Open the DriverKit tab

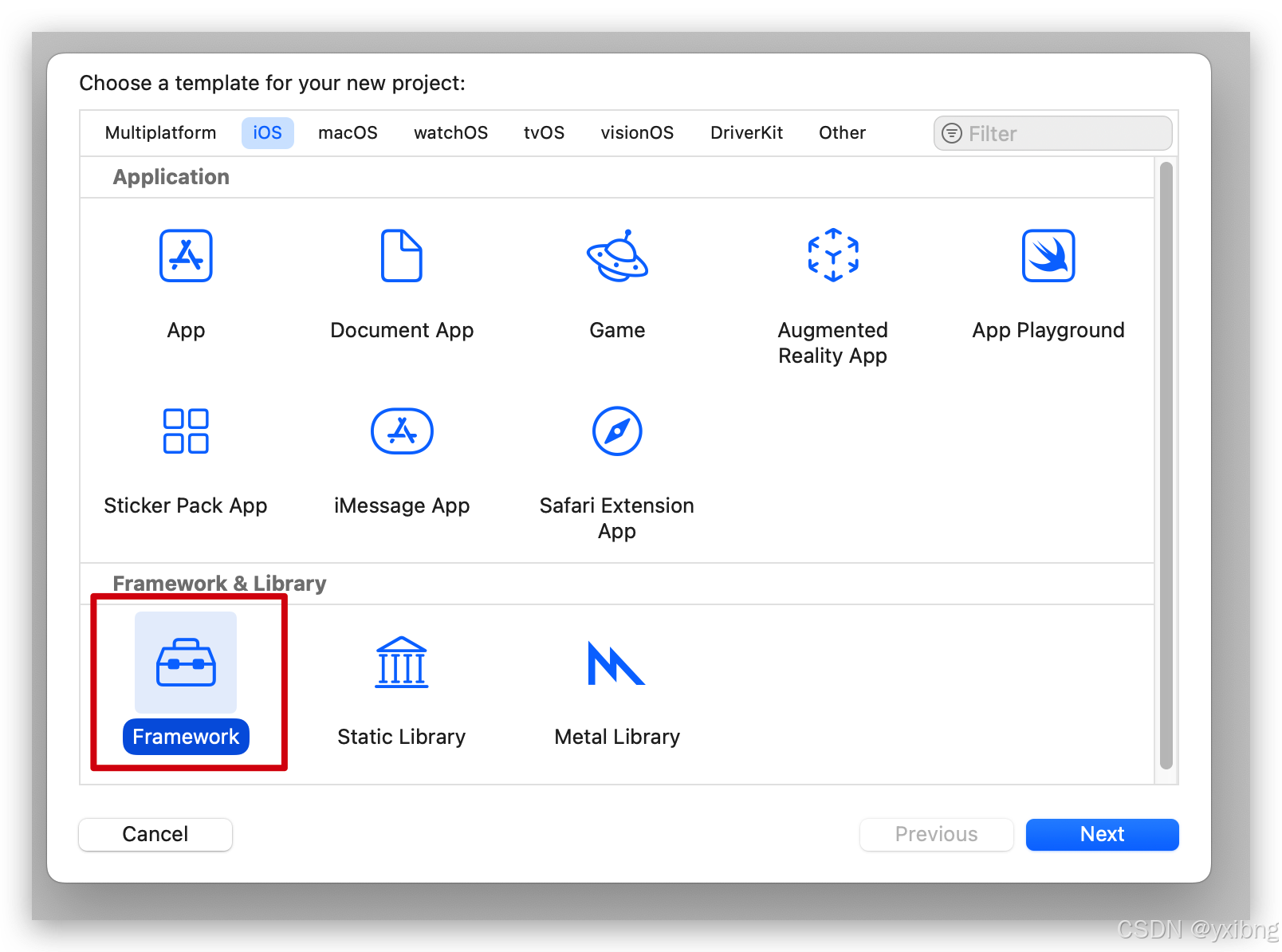[746, 133]
